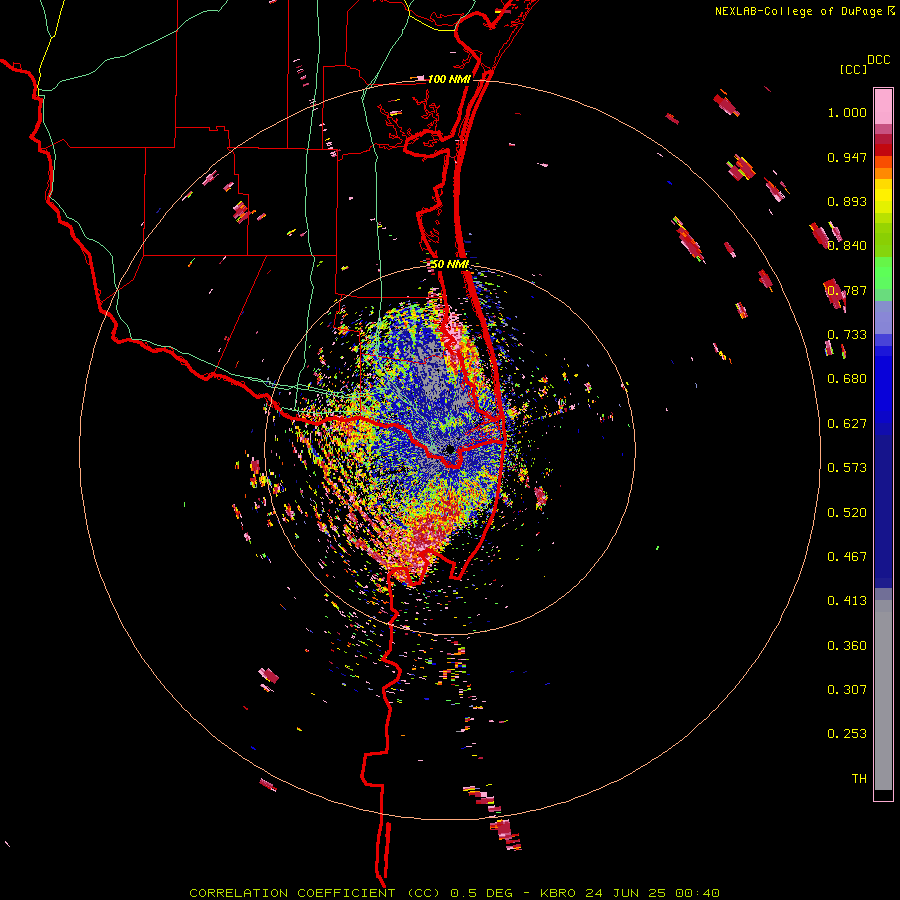
Task: Click the 0.360 legend value
Action: [847, 646]
